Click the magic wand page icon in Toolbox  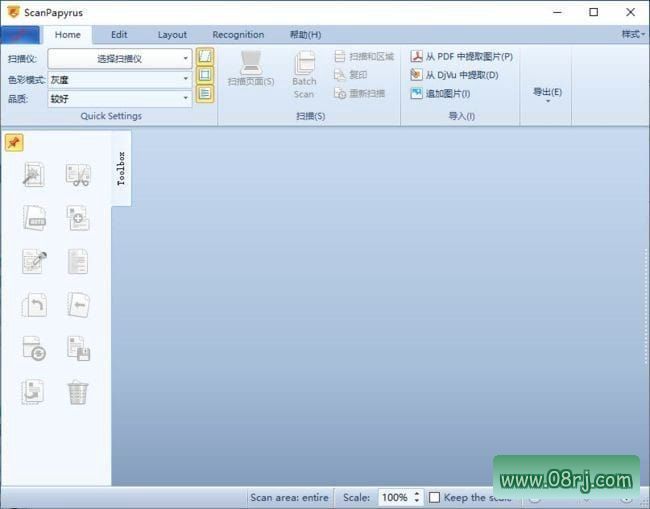(34, 175)
